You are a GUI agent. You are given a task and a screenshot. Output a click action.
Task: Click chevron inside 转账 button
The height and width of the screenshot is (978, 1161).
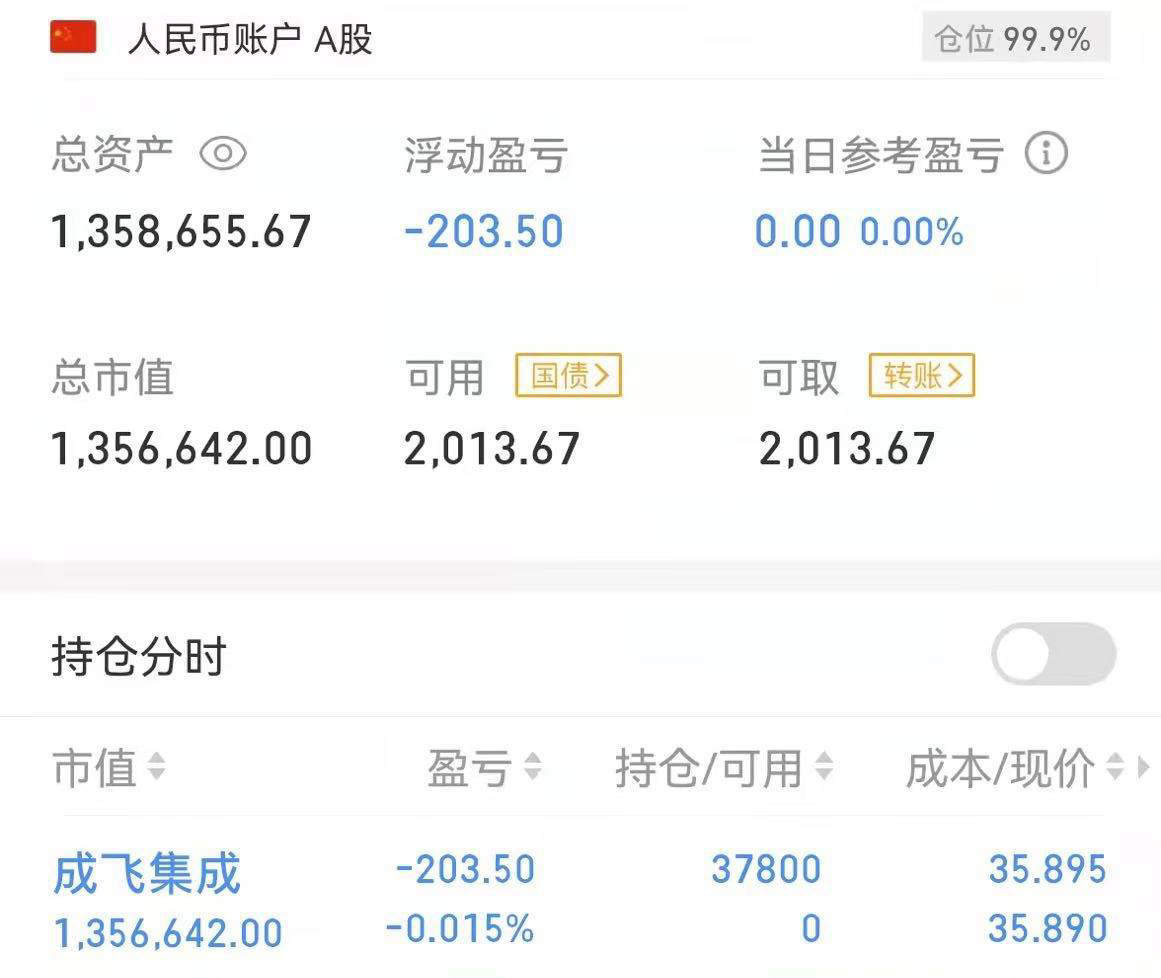(x=955, y=375)
